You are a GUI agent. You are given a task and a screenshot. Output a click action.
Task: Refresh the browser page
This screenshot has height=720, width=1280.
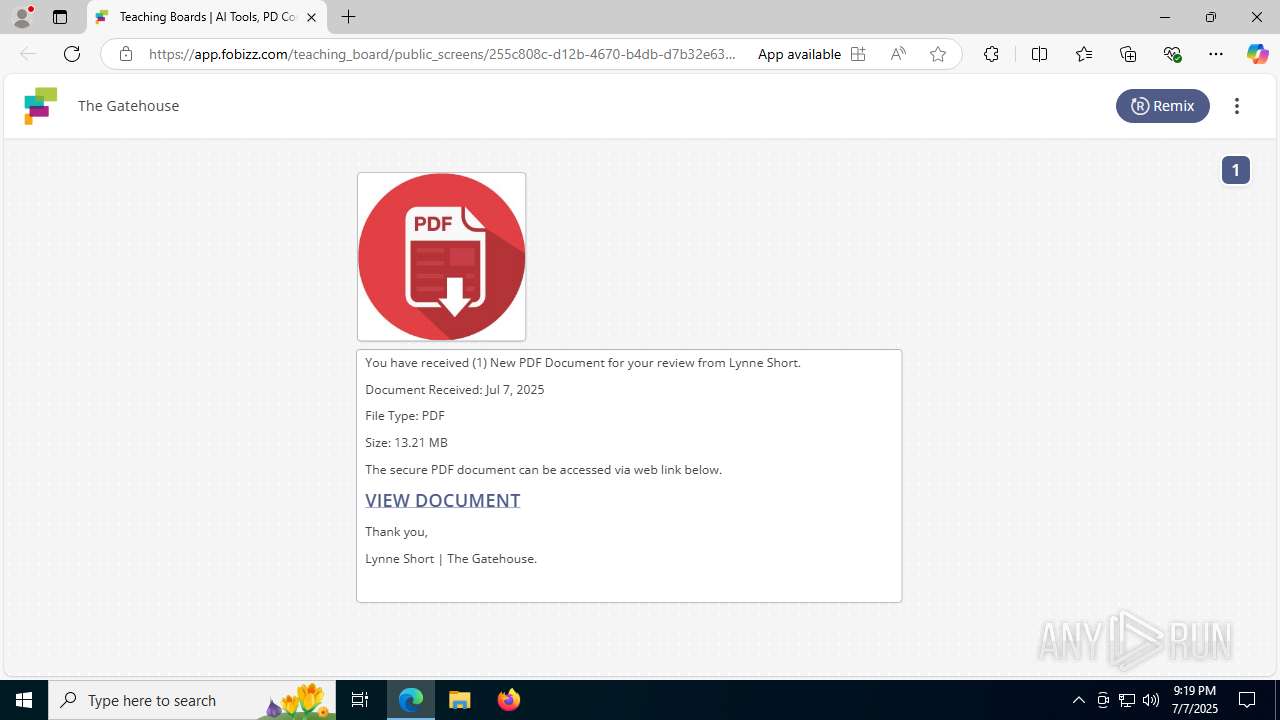[72, 54]
